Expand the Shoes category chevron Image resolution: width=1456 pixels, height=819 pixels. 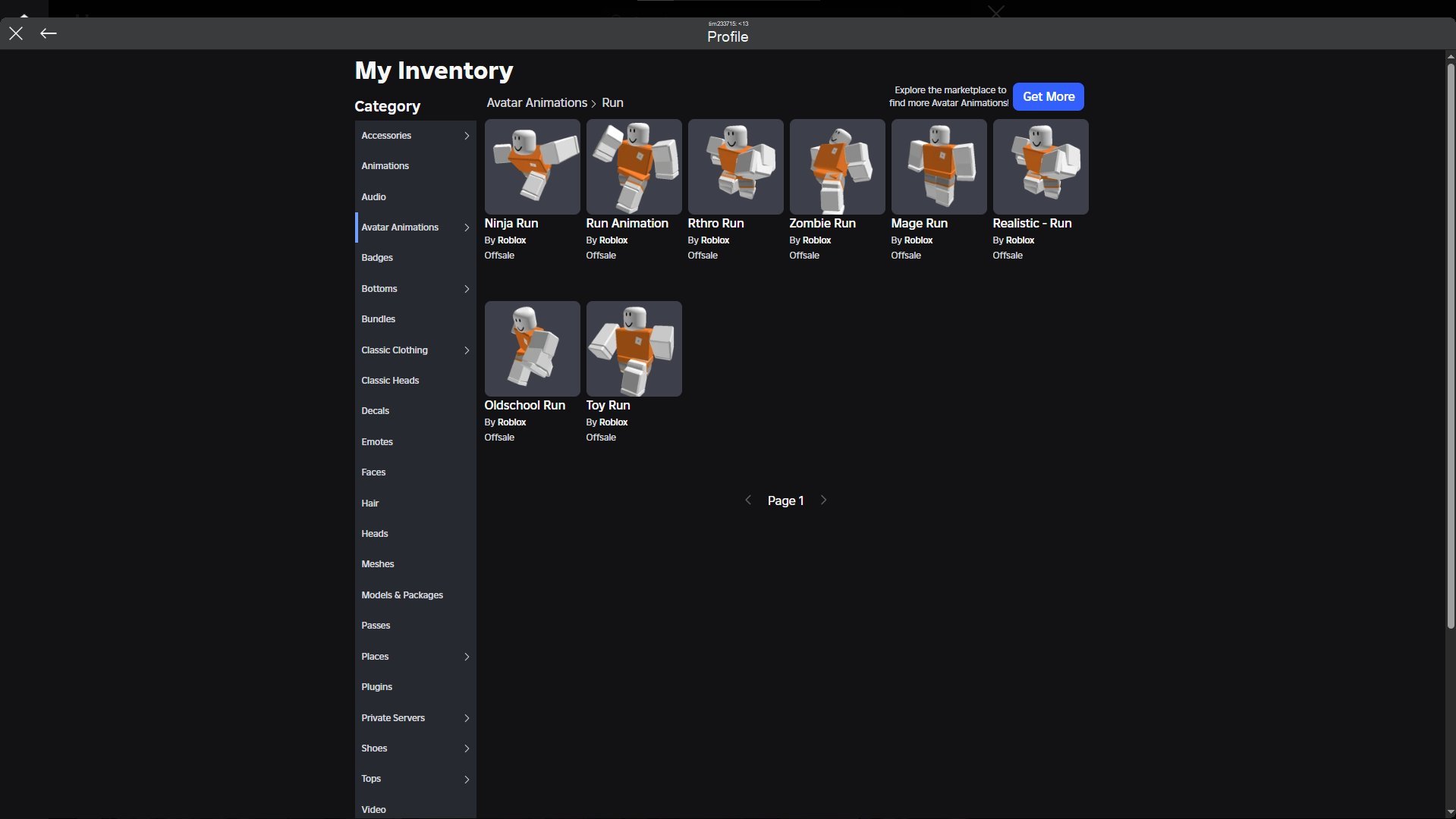coord(467,748)
